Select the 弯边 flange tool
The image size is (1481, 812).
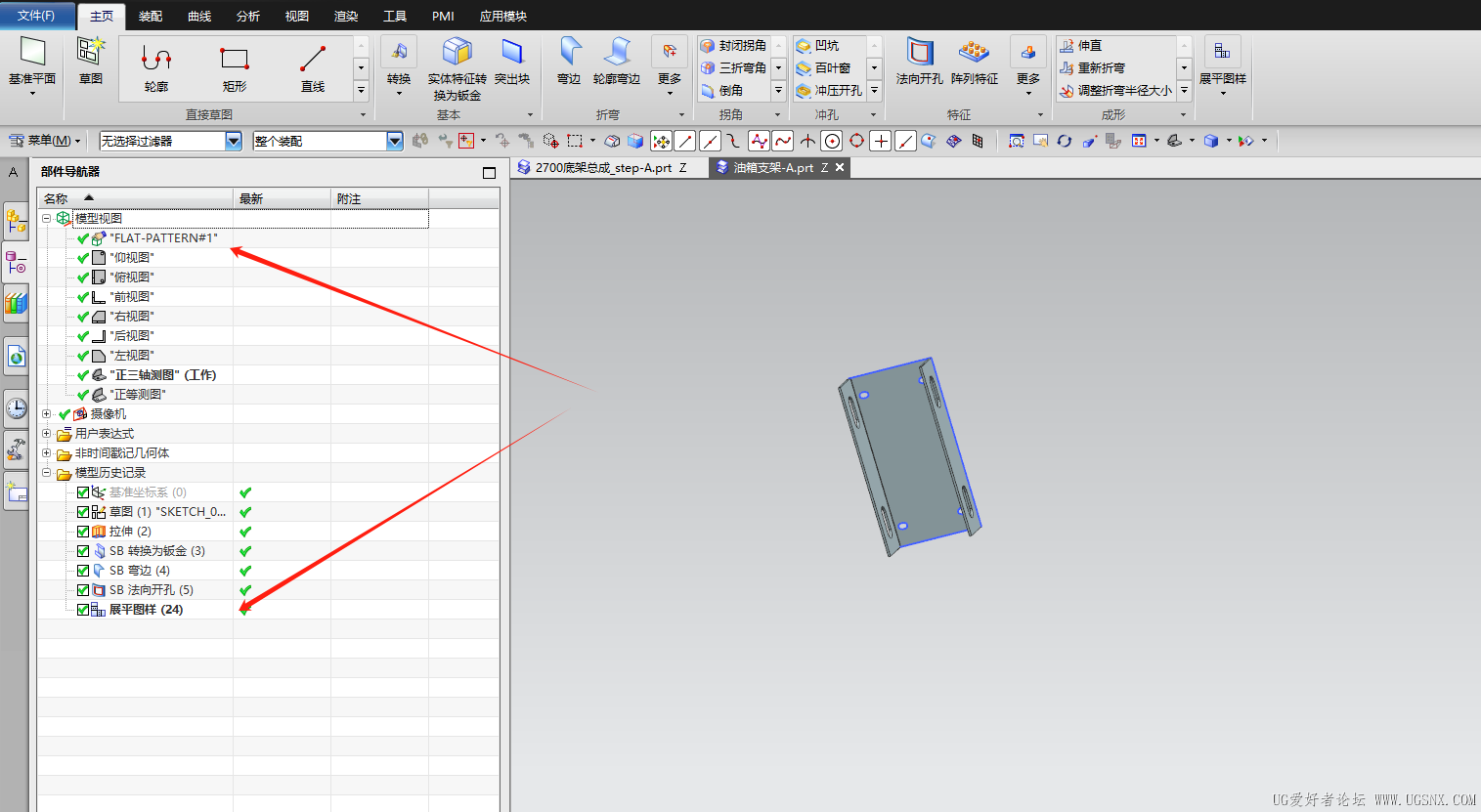[569, 61]
